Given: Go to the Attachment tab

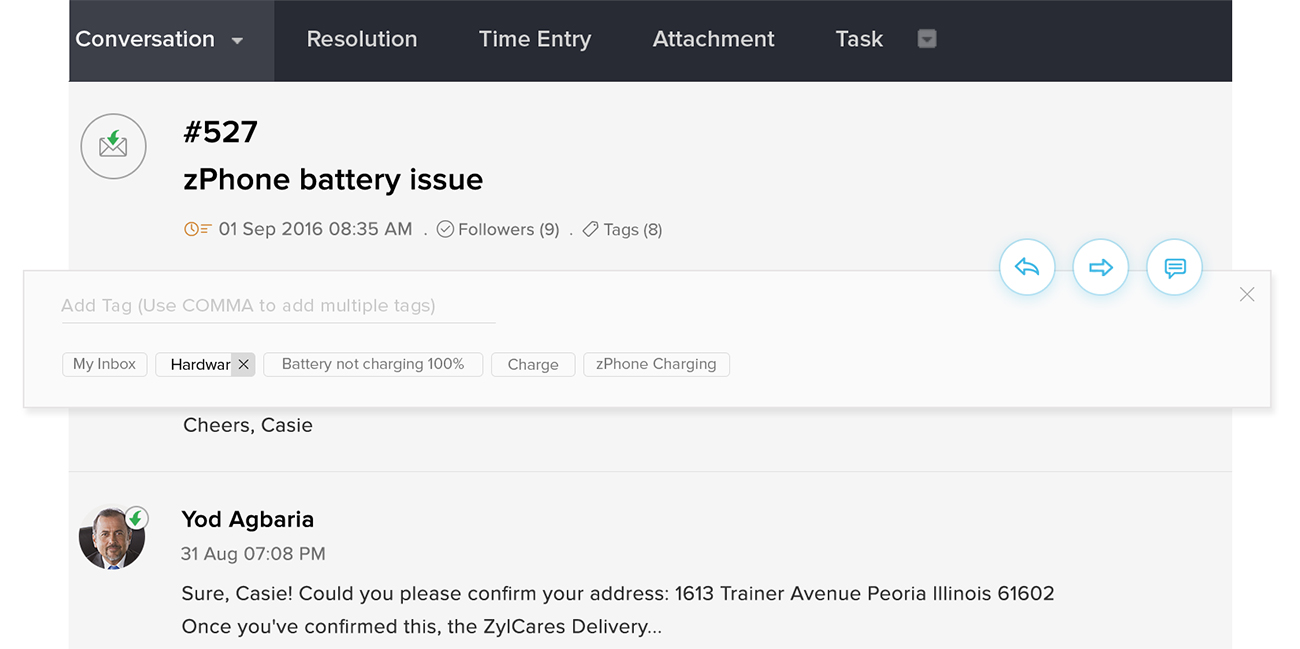Looking at the screenshot, I should (x=713, y=39).
